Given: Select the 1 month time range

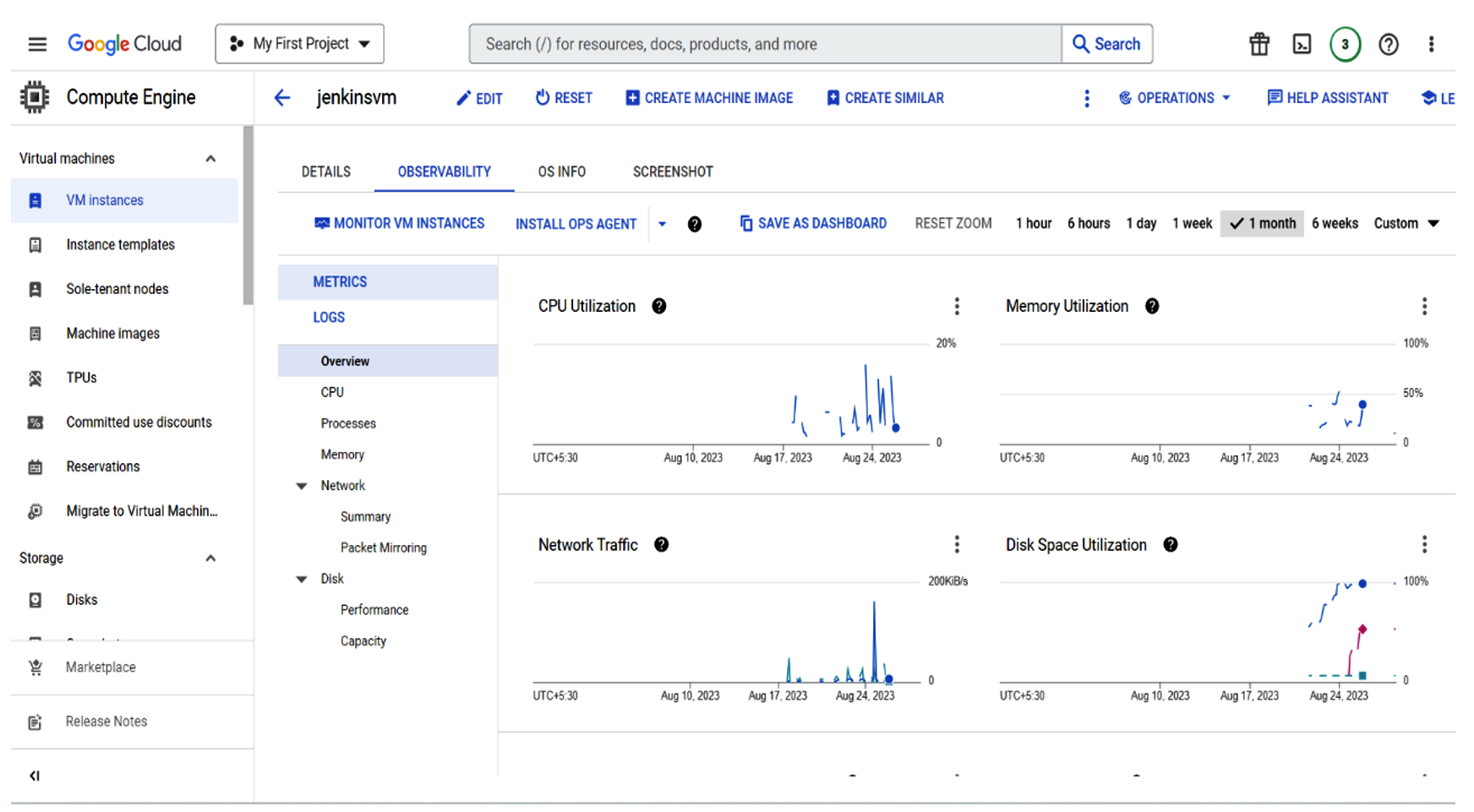Looking at the screenshot, I should [x=1262, y=224].
